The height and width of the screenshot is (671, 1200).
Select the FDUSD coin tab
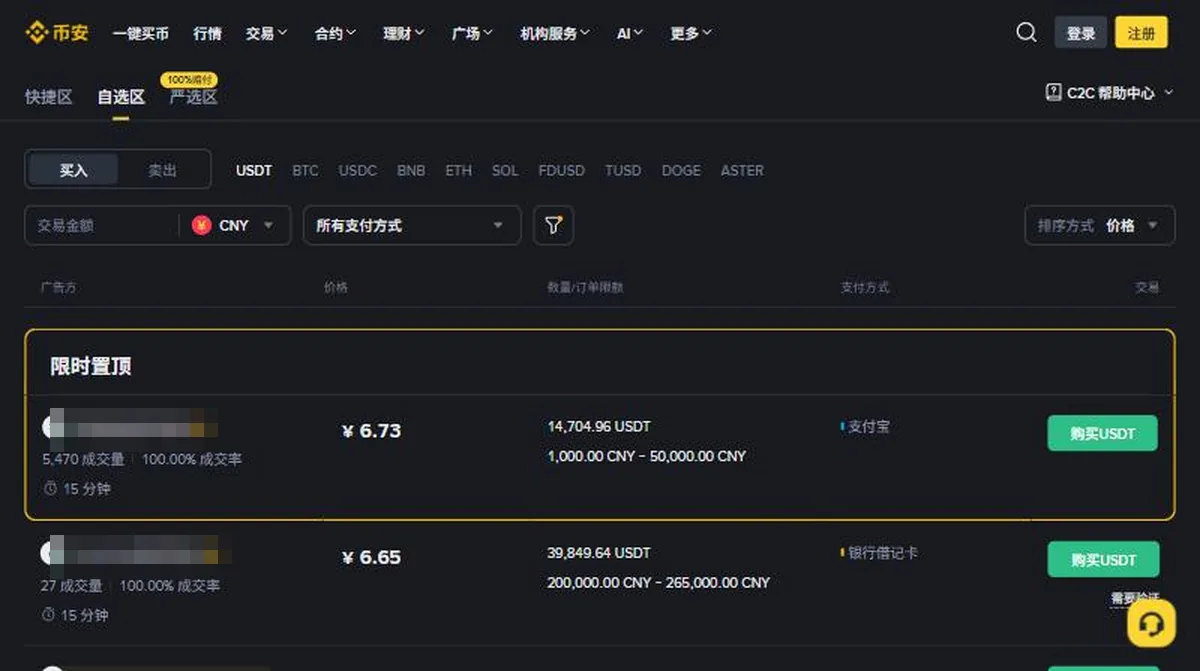click(562, 170)
